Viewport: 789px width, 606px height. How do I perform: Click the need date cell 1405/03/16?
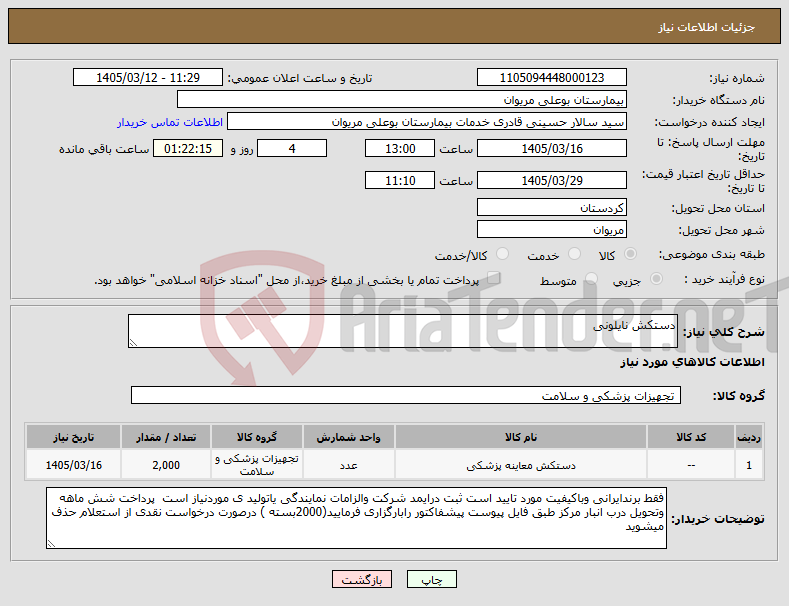[x=73, y=465]
